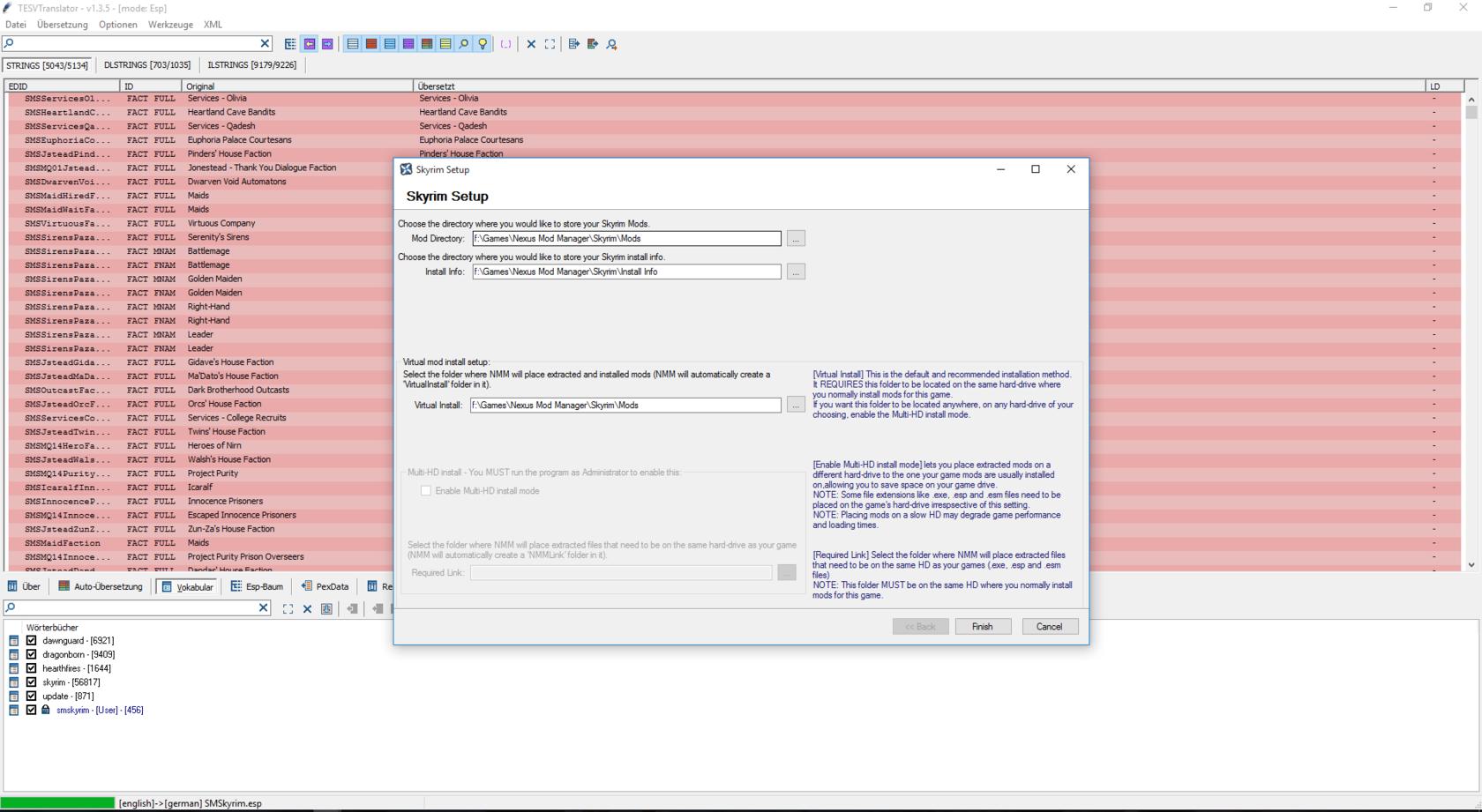
Task: Click the strings list scrollbar down arrow
Action: (1471, 565)
